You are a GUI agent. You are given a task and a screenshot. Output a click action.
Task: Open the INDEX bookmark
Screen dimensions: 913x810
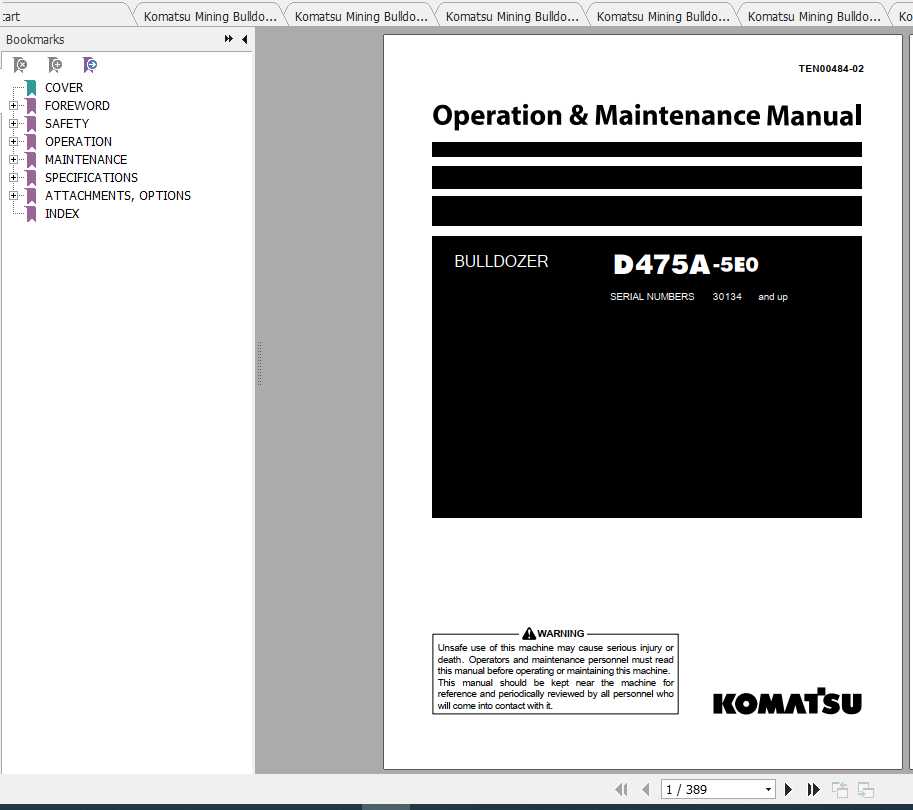(x=62, y=213)
